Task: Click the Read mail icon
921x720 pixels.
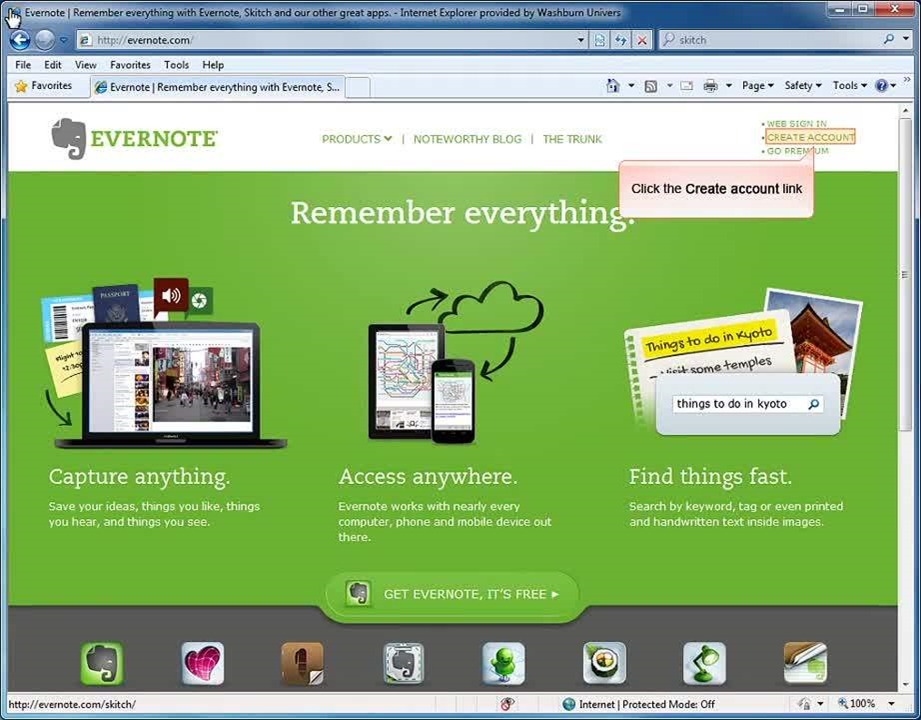Action: point(686,86)
